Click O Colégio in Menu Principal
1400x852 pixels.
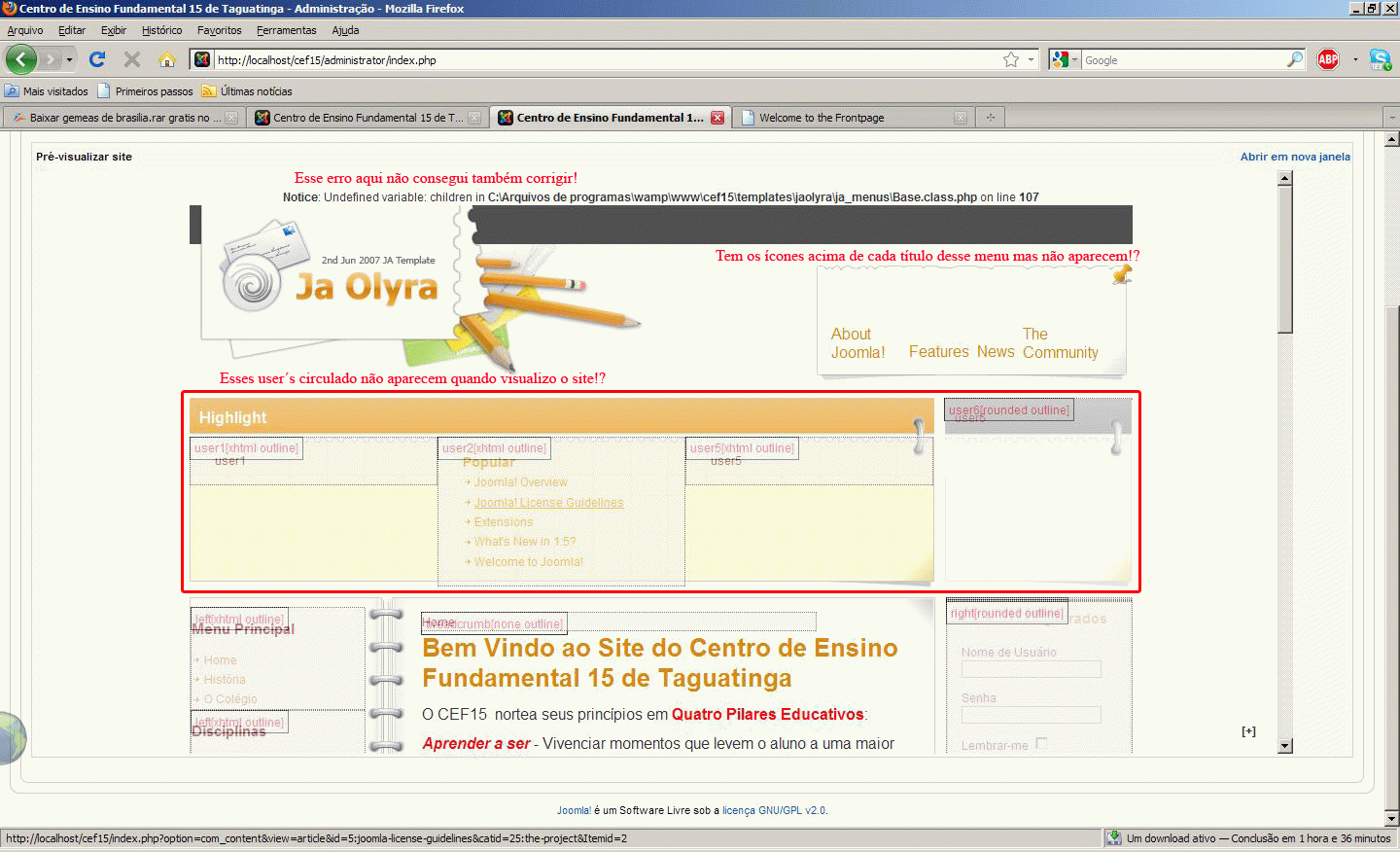click(230, 699)
